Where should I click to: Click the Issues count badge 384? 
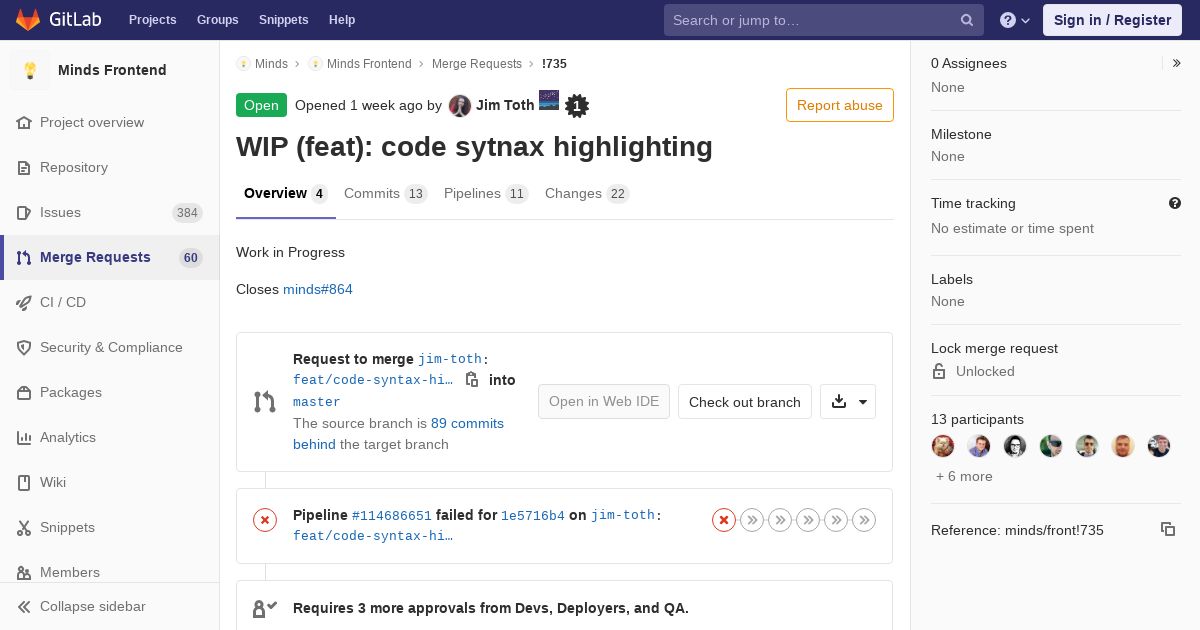coord(187,212)
